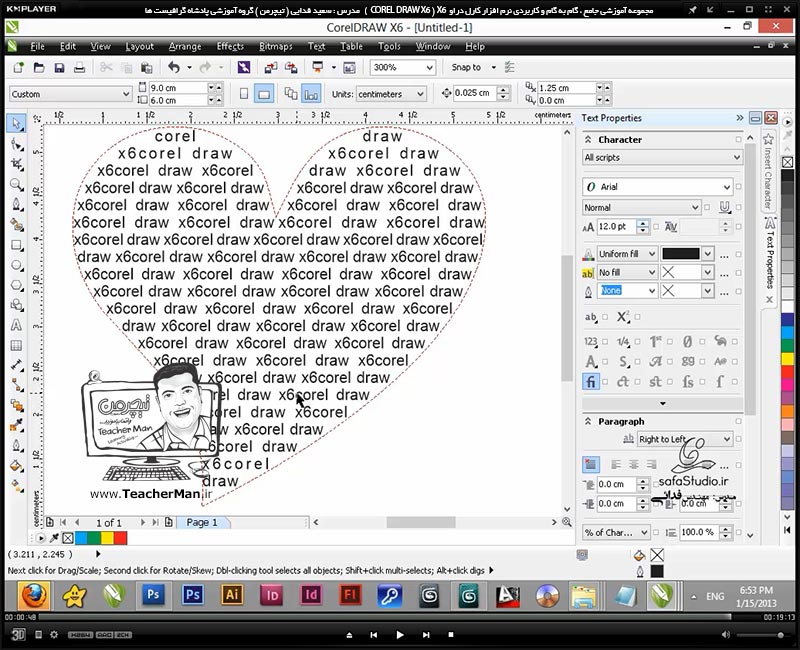This screenshot has height=650, width=800.
Task: Toggle no horizontal alignment button in Paragraph
Action: tap(591, 464)
